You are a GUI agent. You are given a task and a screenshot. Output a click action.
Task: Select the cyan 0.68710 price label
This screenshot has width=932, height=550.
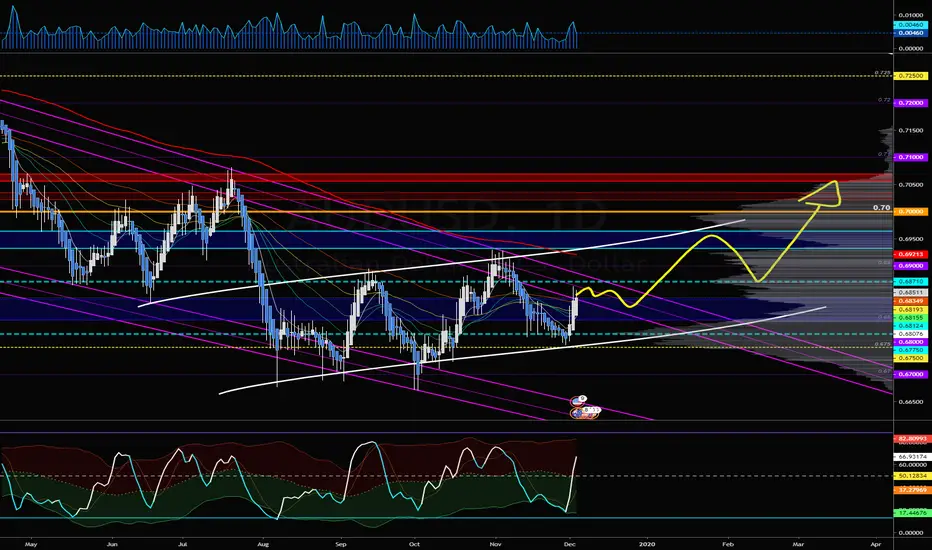click(x=911, y=281)
